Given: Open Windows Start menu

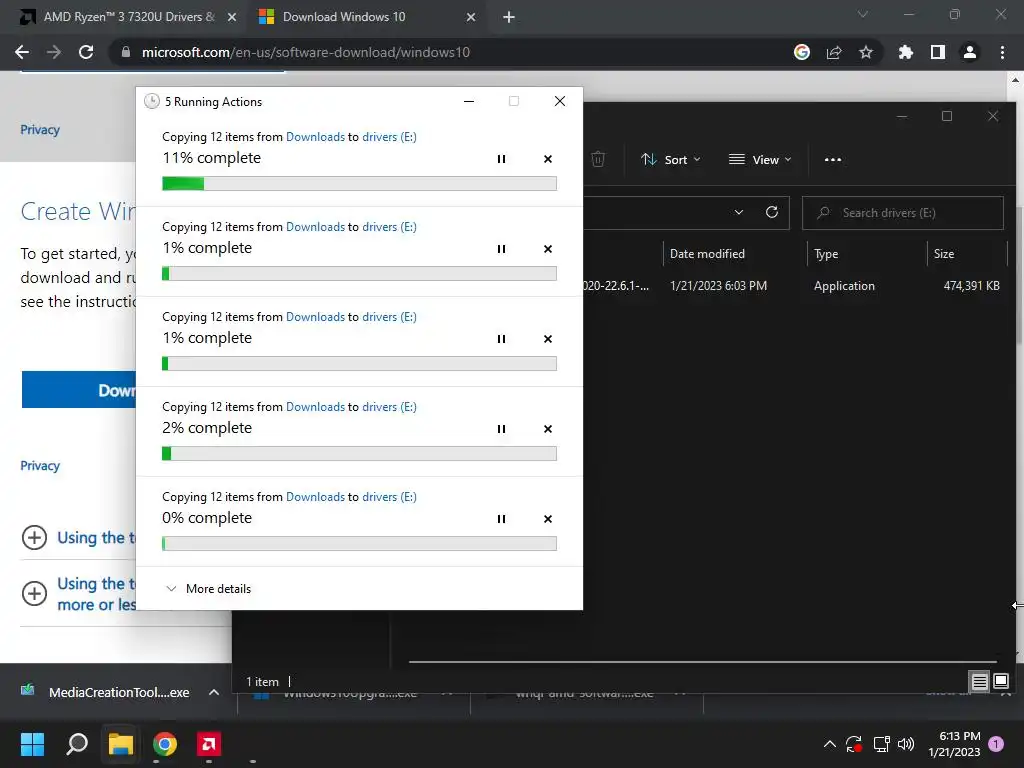Looking at the screenshot, I should click(32, 744).
